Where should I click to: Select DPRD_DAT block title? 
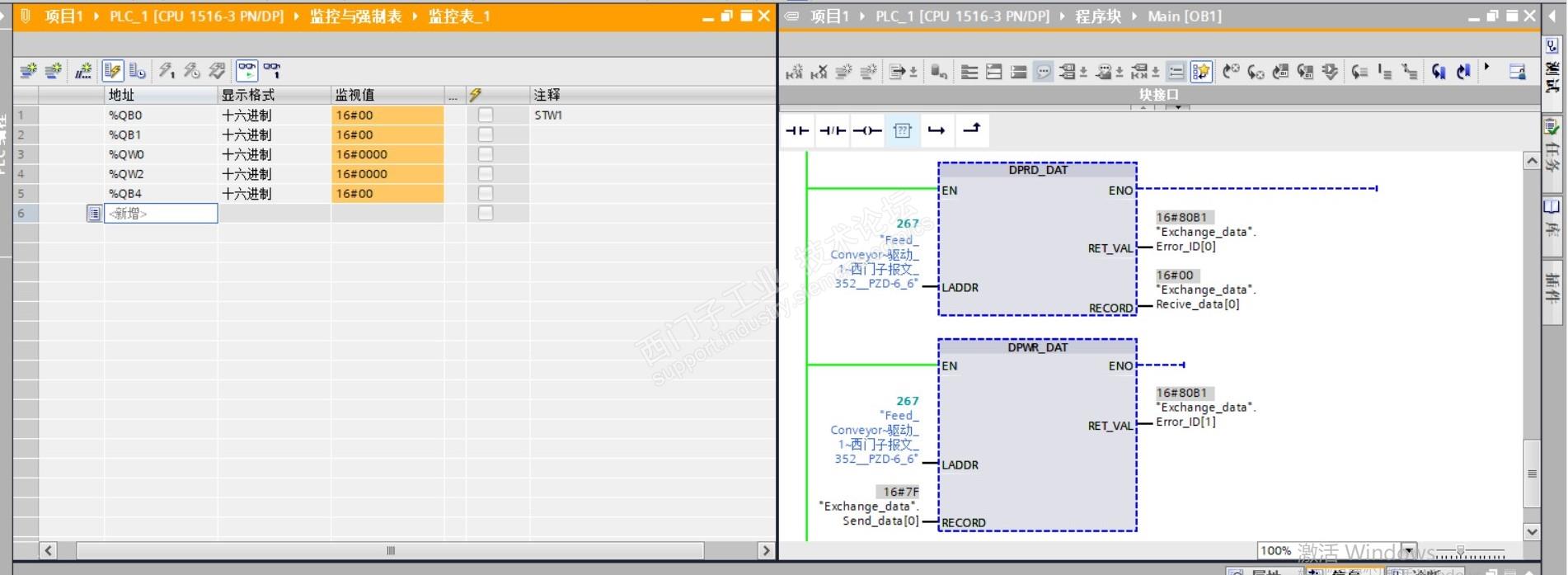1038,170
